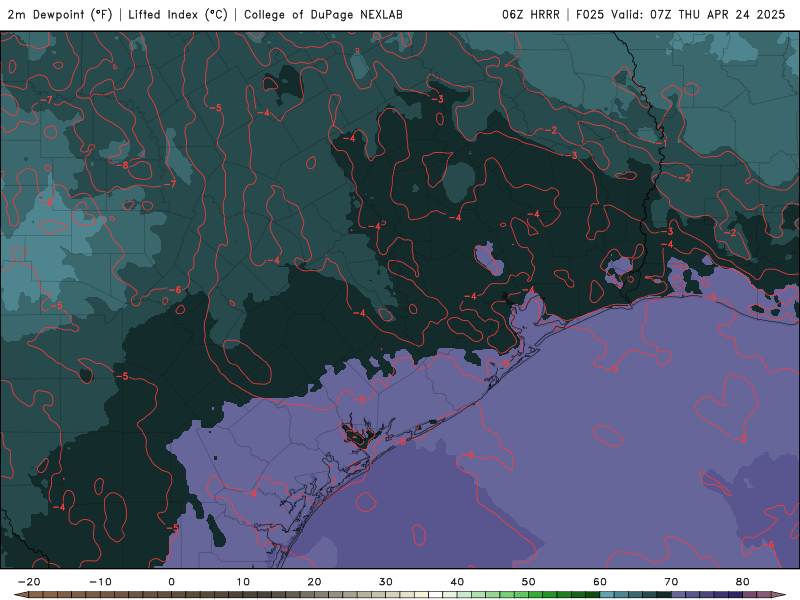
Task: Click the 60 label on the color scale
Action: coord(600,582)
